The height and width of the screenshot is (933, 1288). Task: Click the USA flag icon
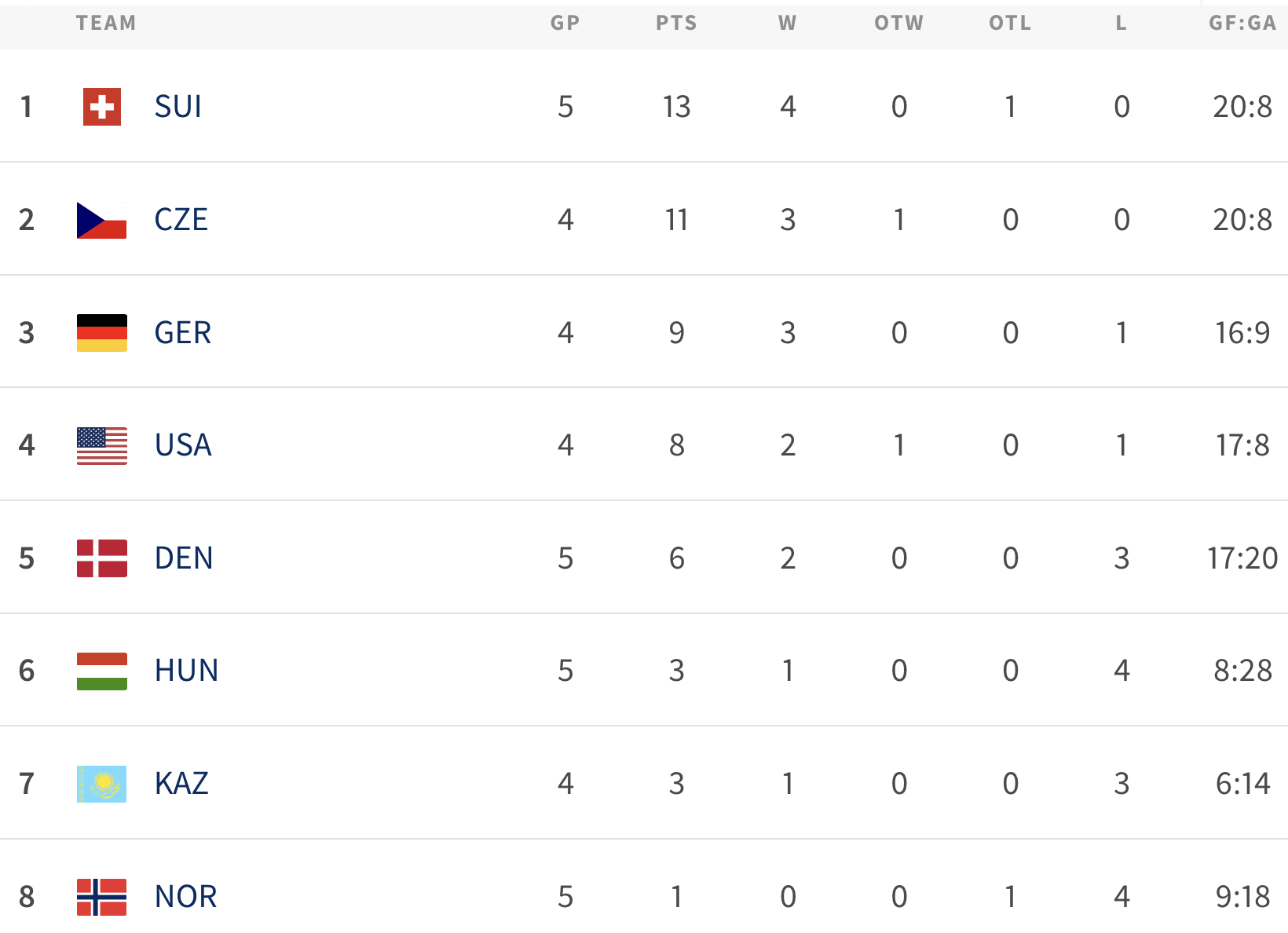pyautogui.click(x=102, y=445)
